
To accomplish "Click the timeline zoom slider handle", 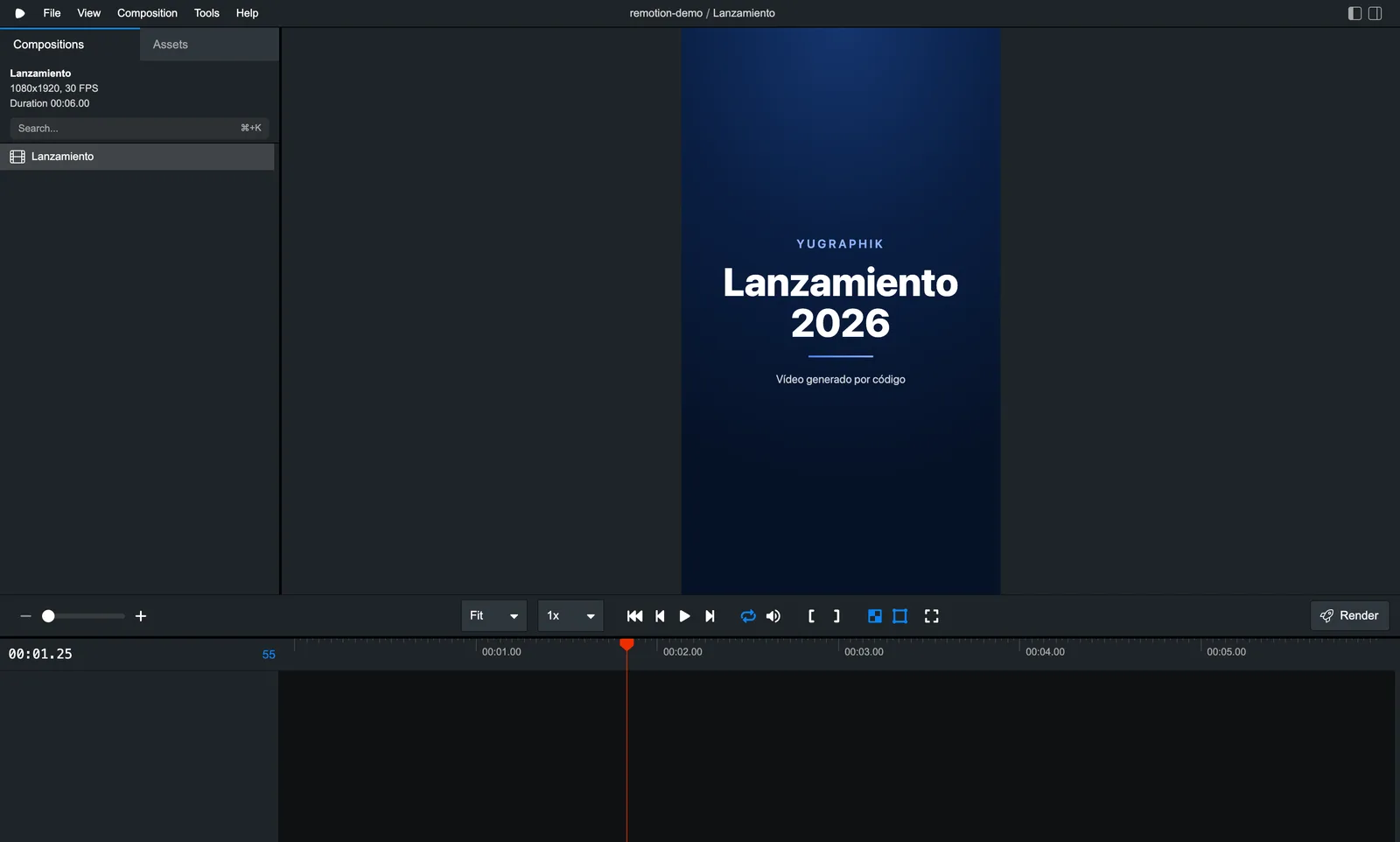I will coord(48,616).
